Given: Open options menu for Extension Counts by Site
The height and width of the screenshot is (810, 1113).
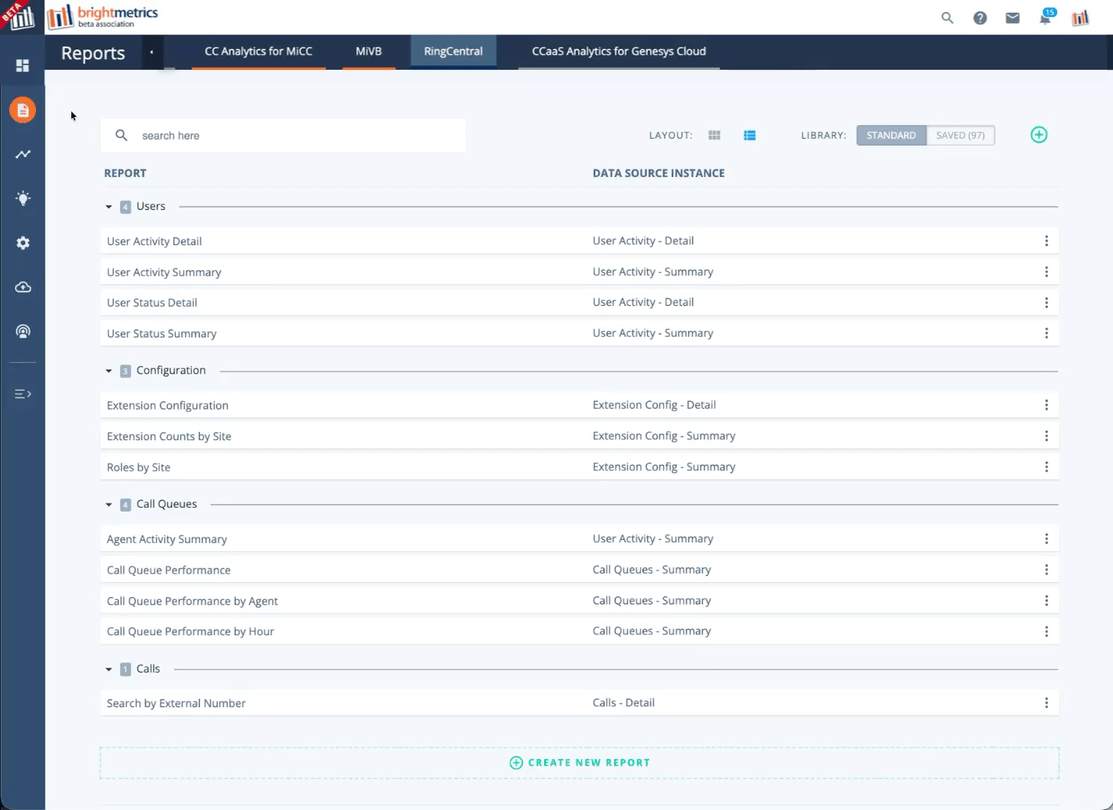Looking at the screenshot, I should click(x=1046, y=436).
